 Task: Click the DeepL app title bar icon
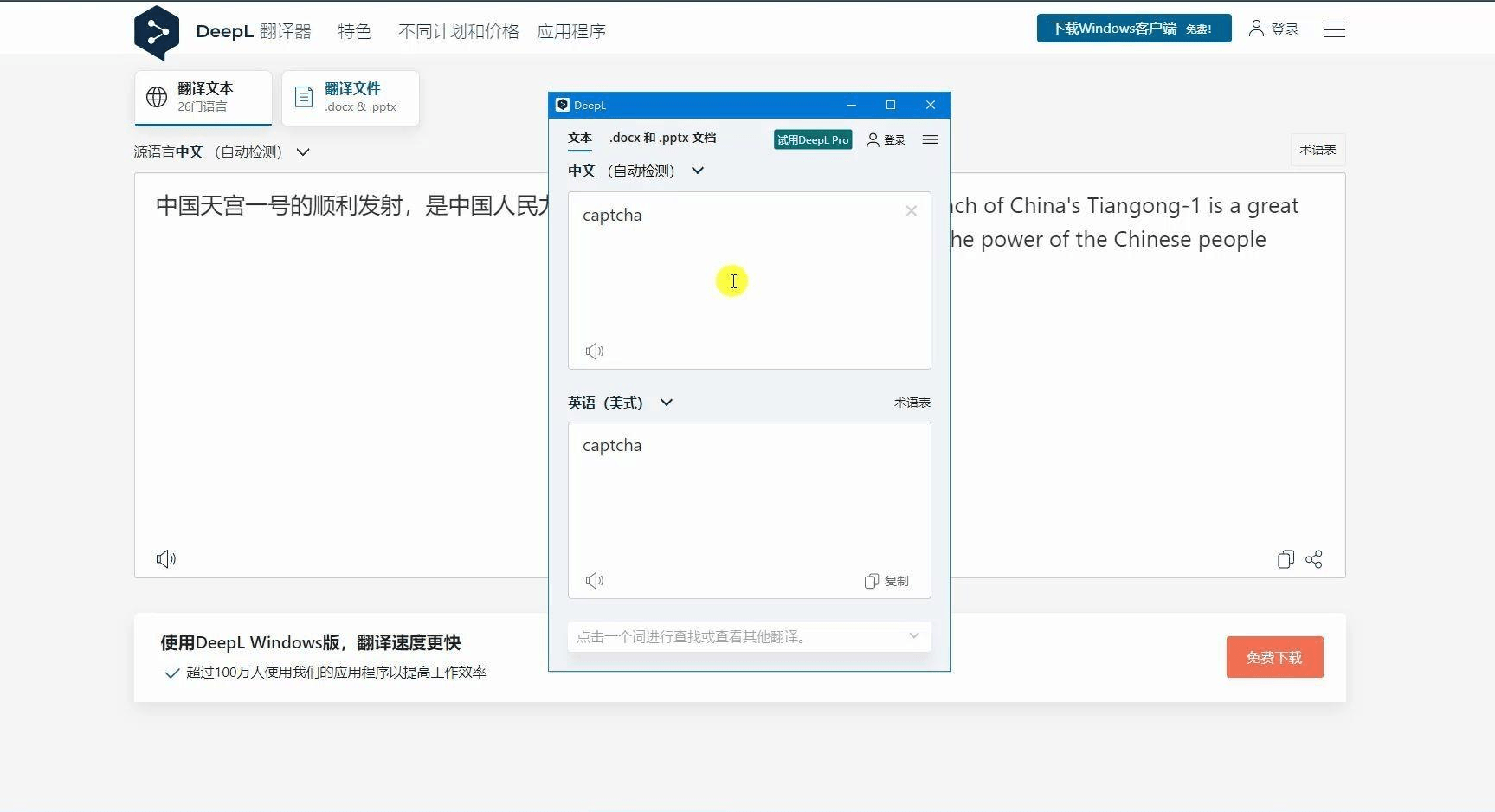pos(563,105)
